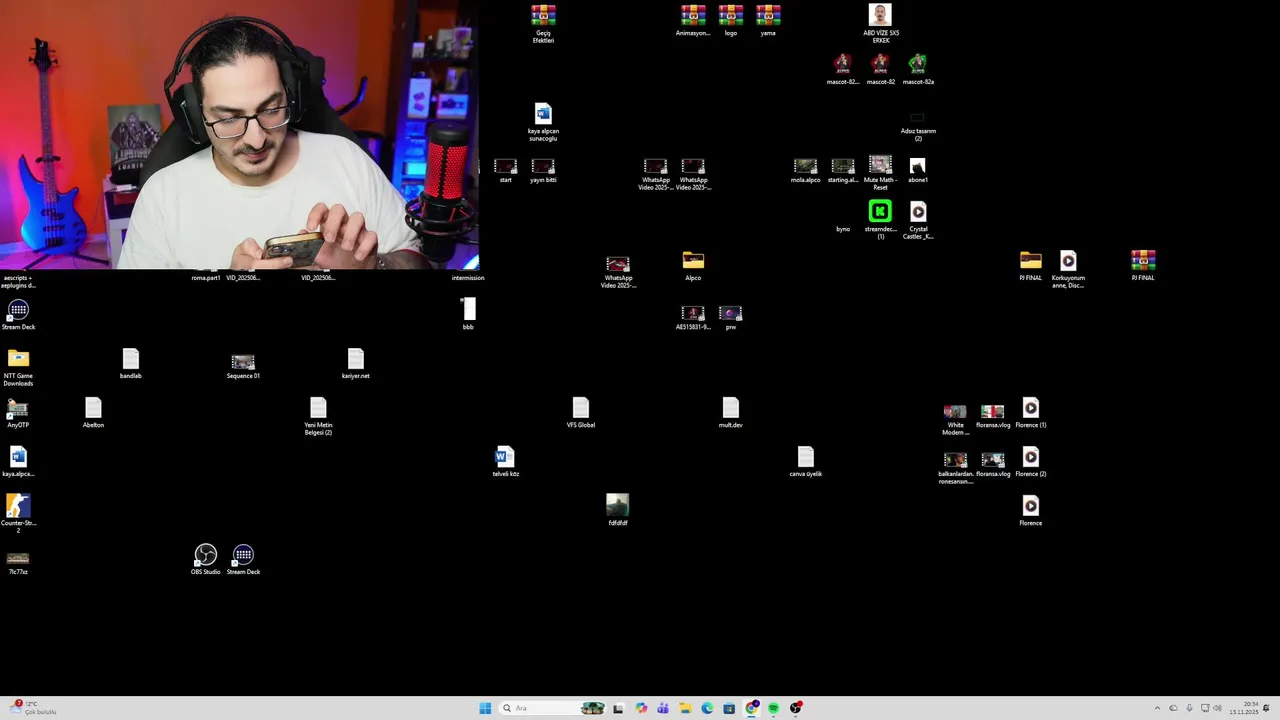Click the Windows Start button
This screenshot has width=1280, height=720.
(485, 708)
